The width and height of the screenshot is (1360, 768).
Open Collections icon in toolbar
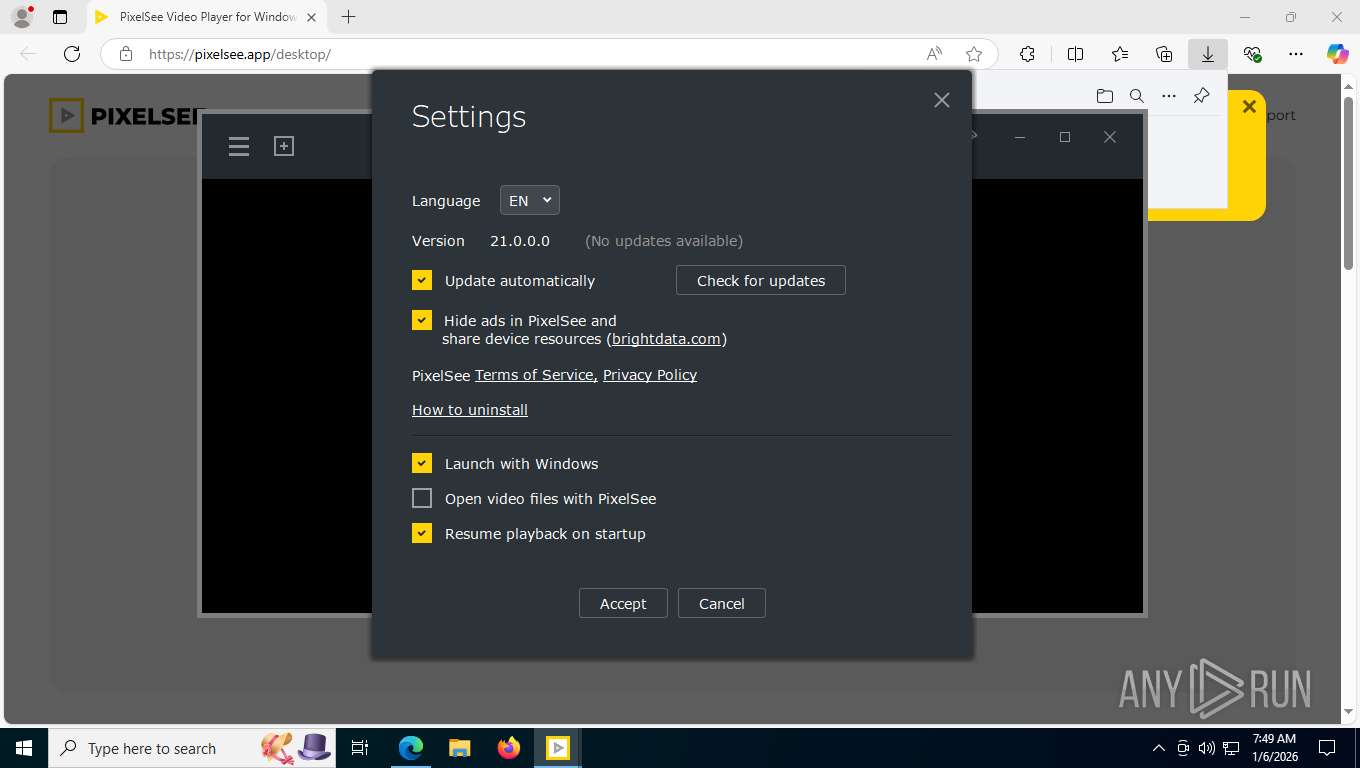[1164, 54]
